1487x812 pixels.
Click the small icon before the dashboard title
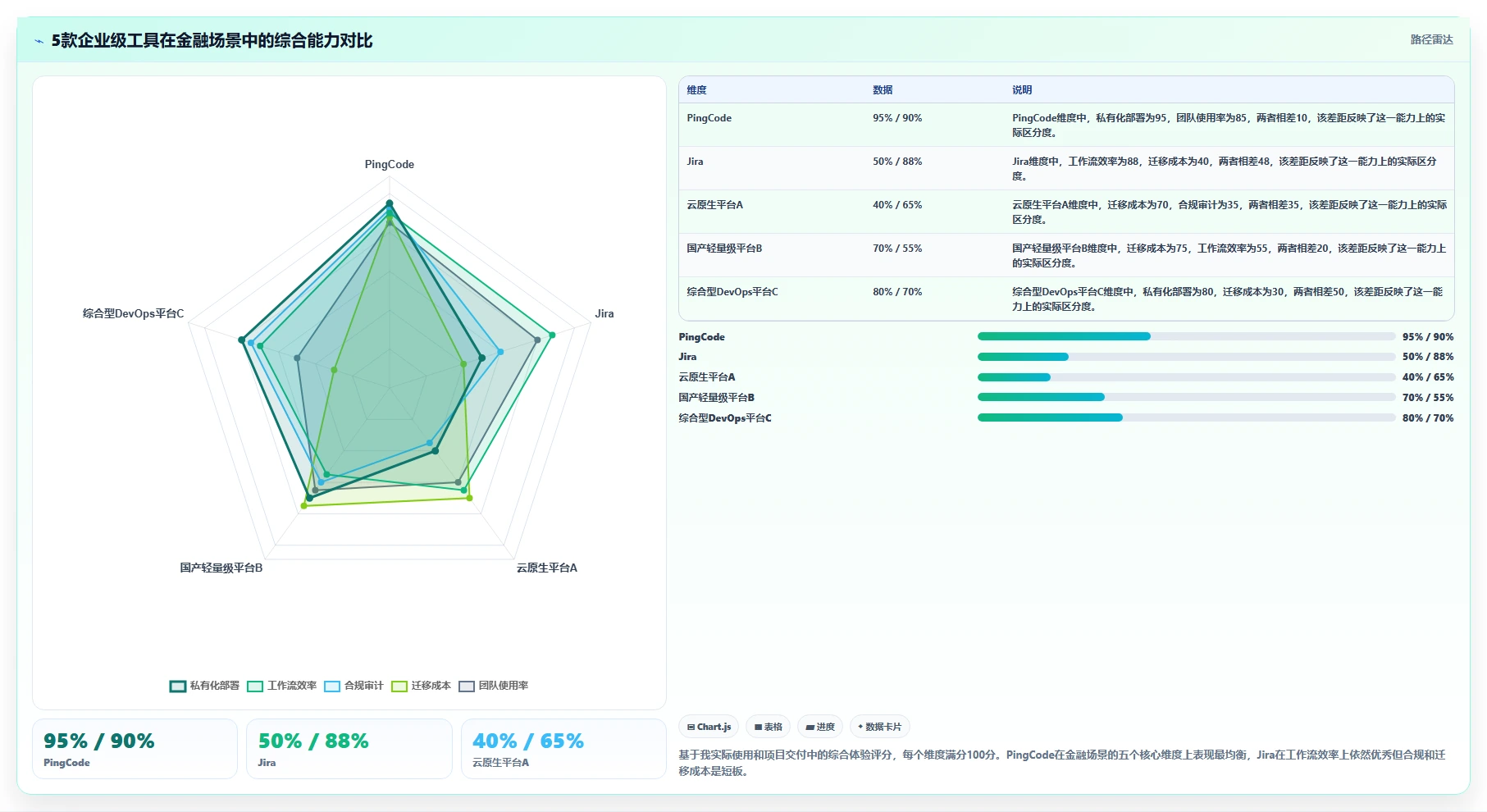(x=39, y=41)
